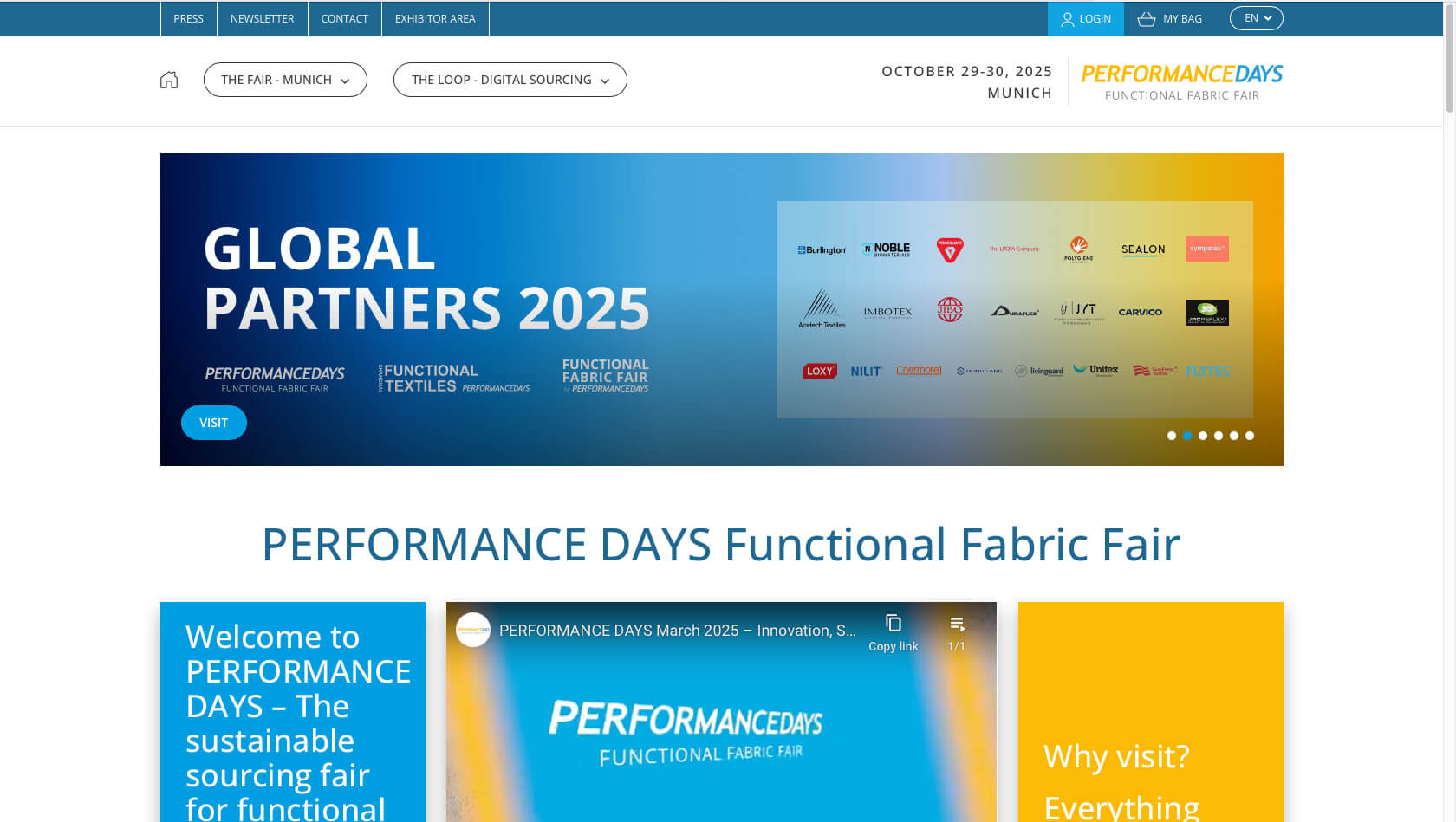
Task: Click the Acetech Textiles logo
Action: pos(822,308)
